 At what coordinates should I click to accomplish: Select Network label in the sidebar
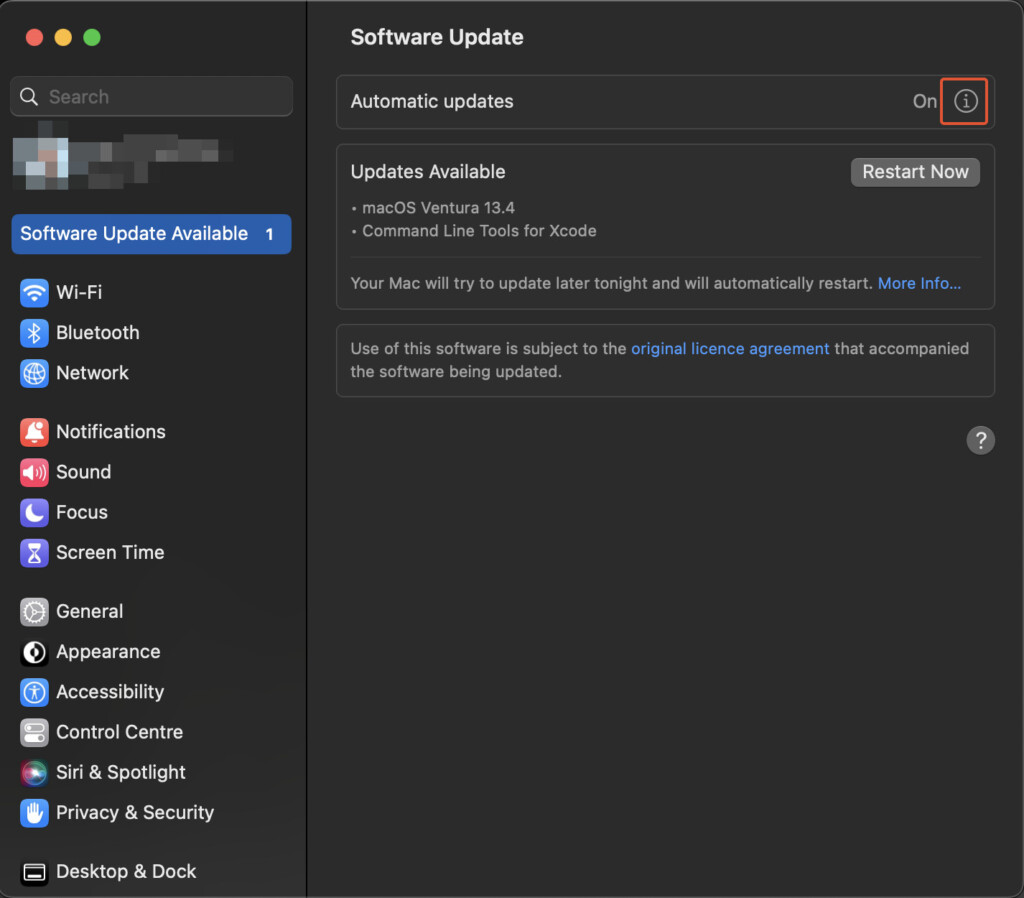(x=92, y=373)
